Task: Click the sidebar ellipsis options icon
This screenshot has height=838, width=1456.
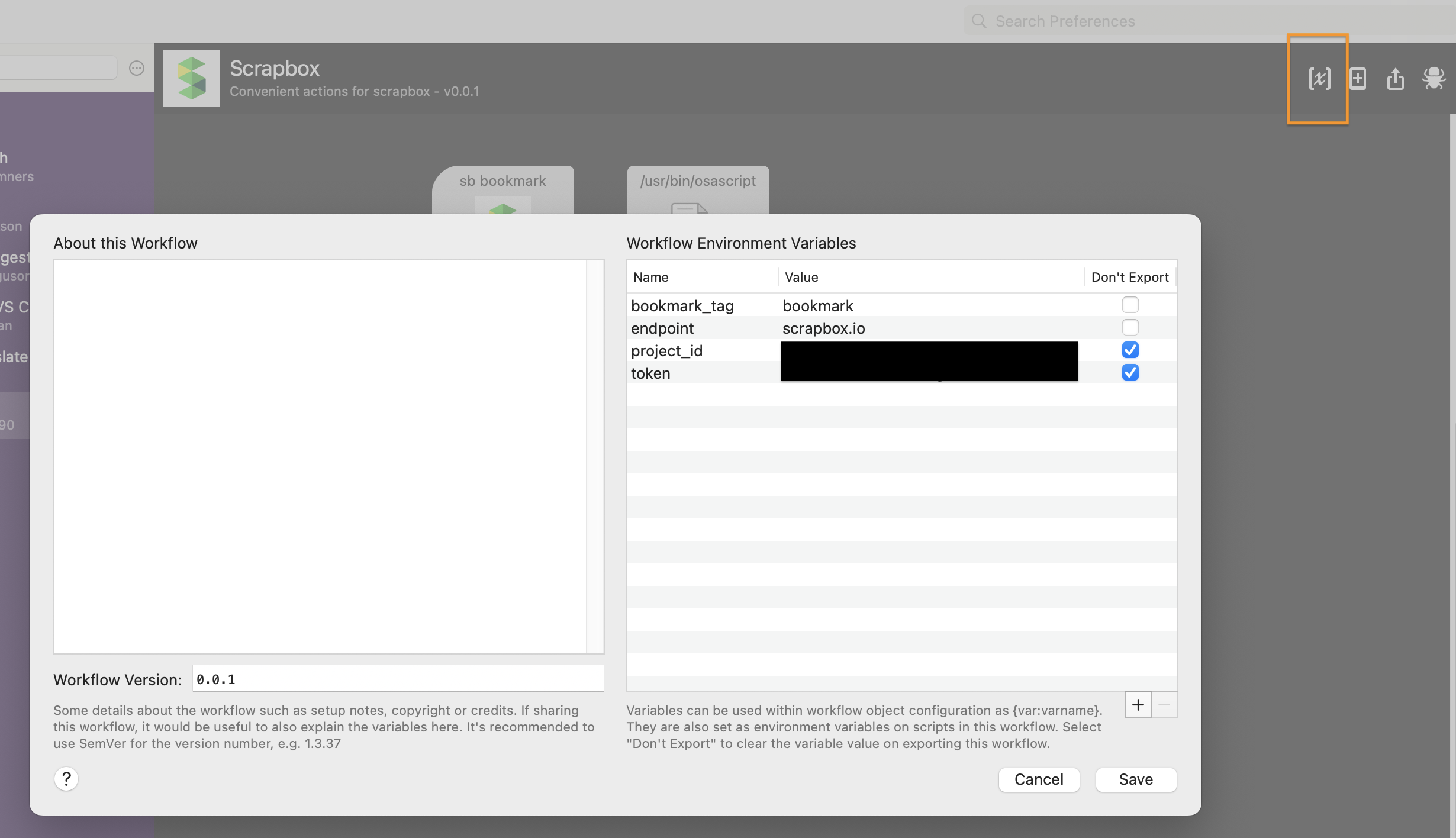Action: click(137, 69)
